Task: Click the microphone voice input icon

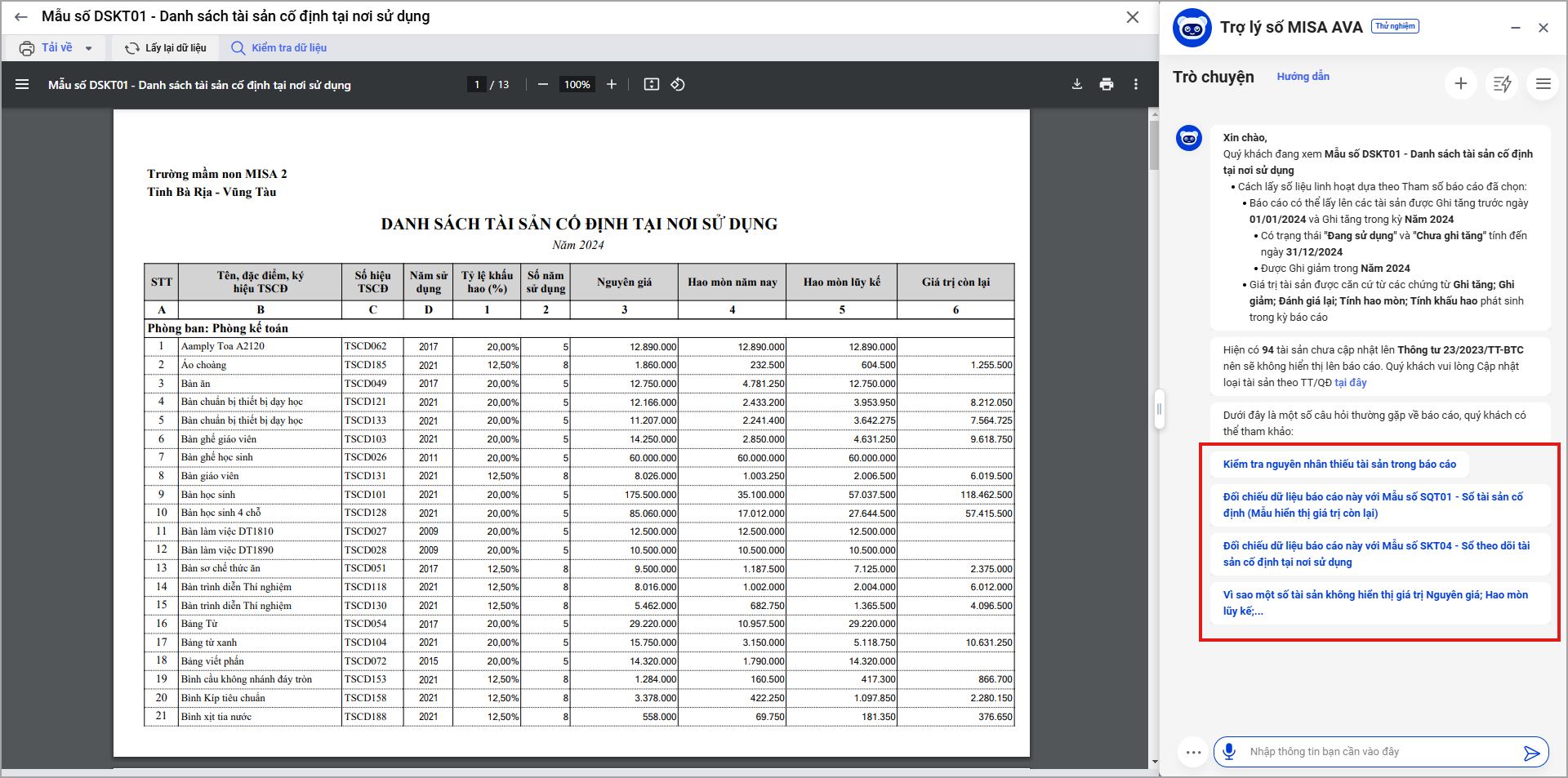Action: [x=1229, y=751]
